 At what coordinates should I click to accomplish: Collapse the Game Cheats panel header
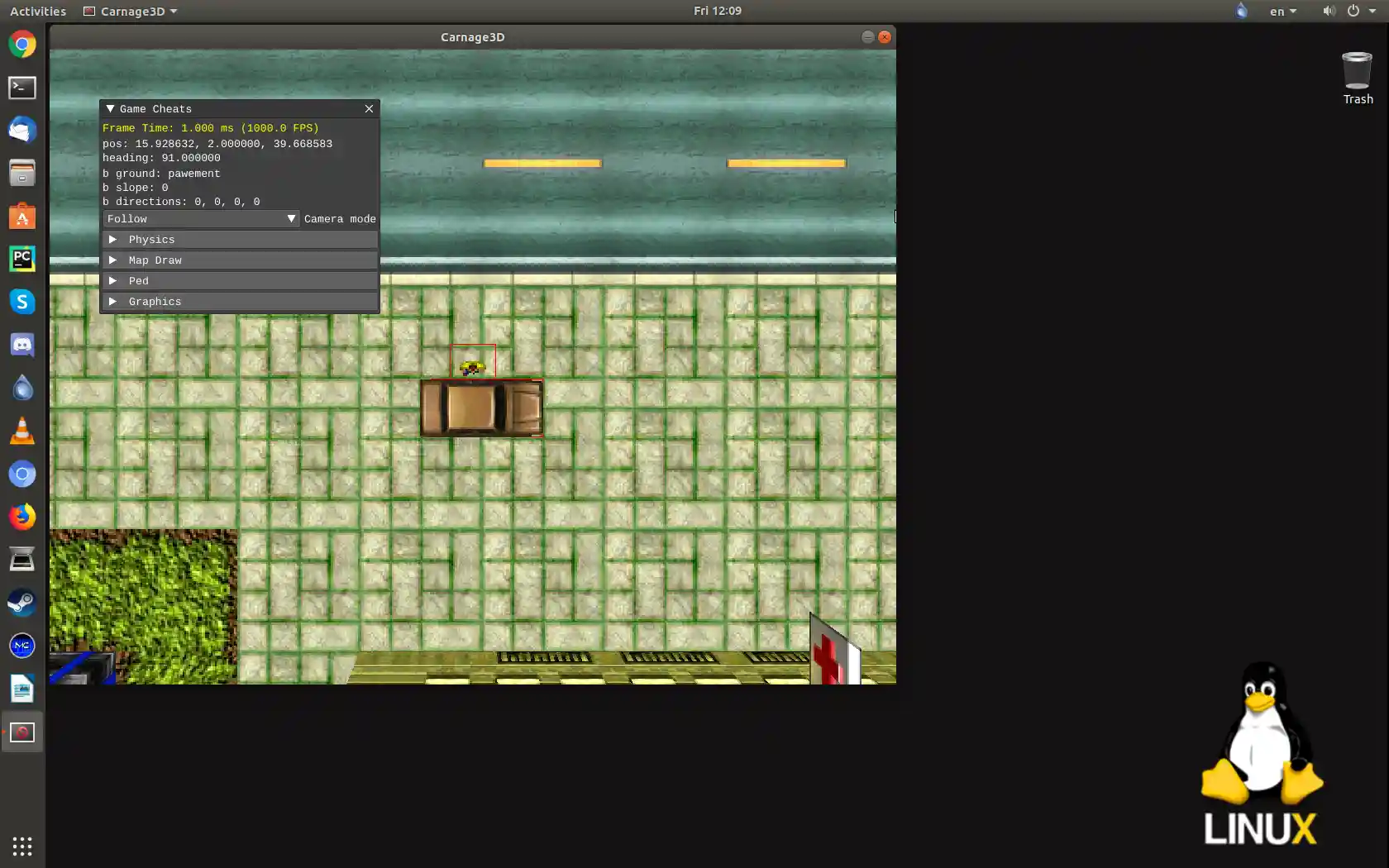tap(111, 108)
